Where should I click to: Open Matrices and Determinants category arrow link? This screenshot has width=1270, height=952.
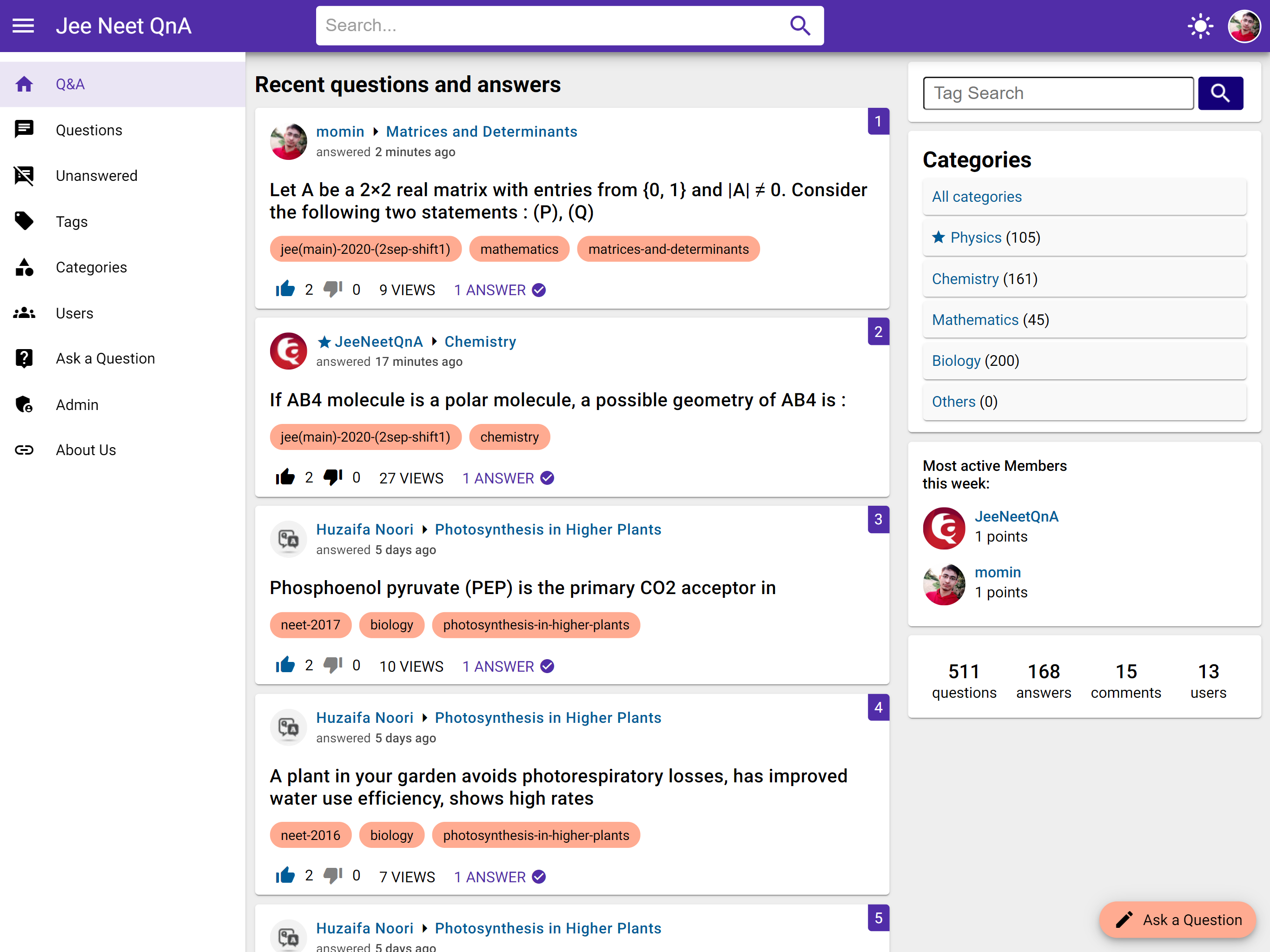tap(481, 132)
